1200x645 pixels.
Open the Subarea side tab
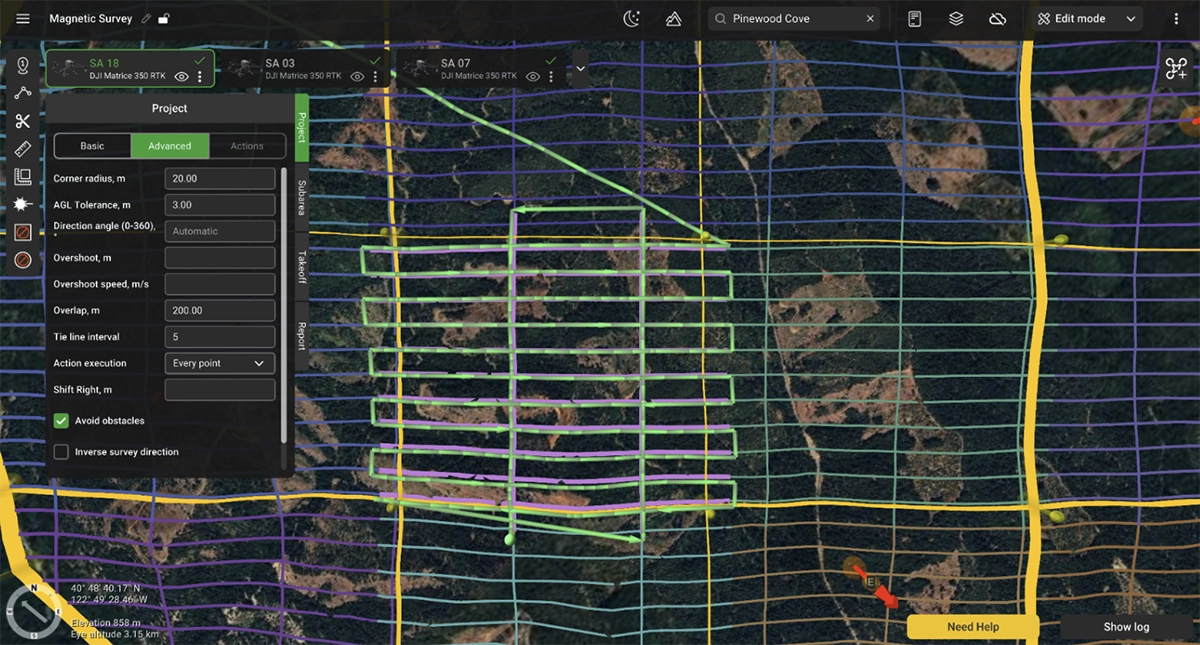point(302,197)
